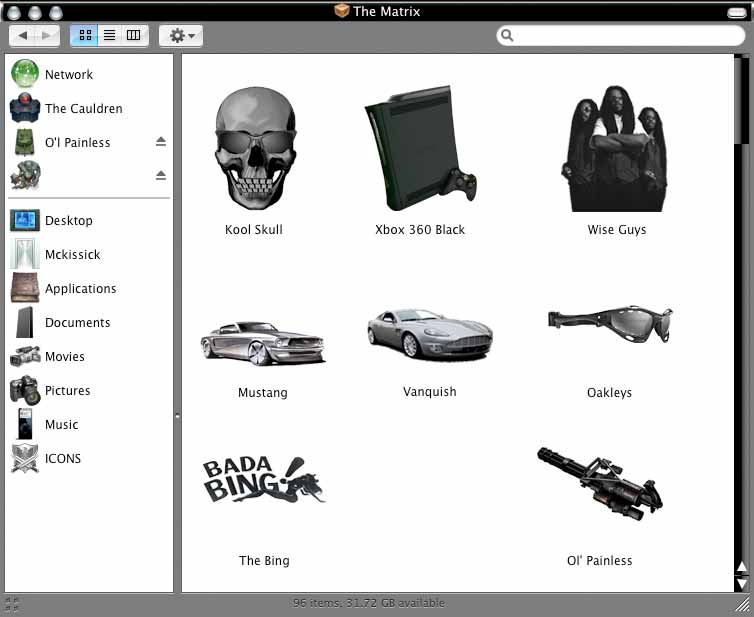The width and height of the screenshot is (754, 617).
Task: Switch to icon view
Action: click(85, 35)
